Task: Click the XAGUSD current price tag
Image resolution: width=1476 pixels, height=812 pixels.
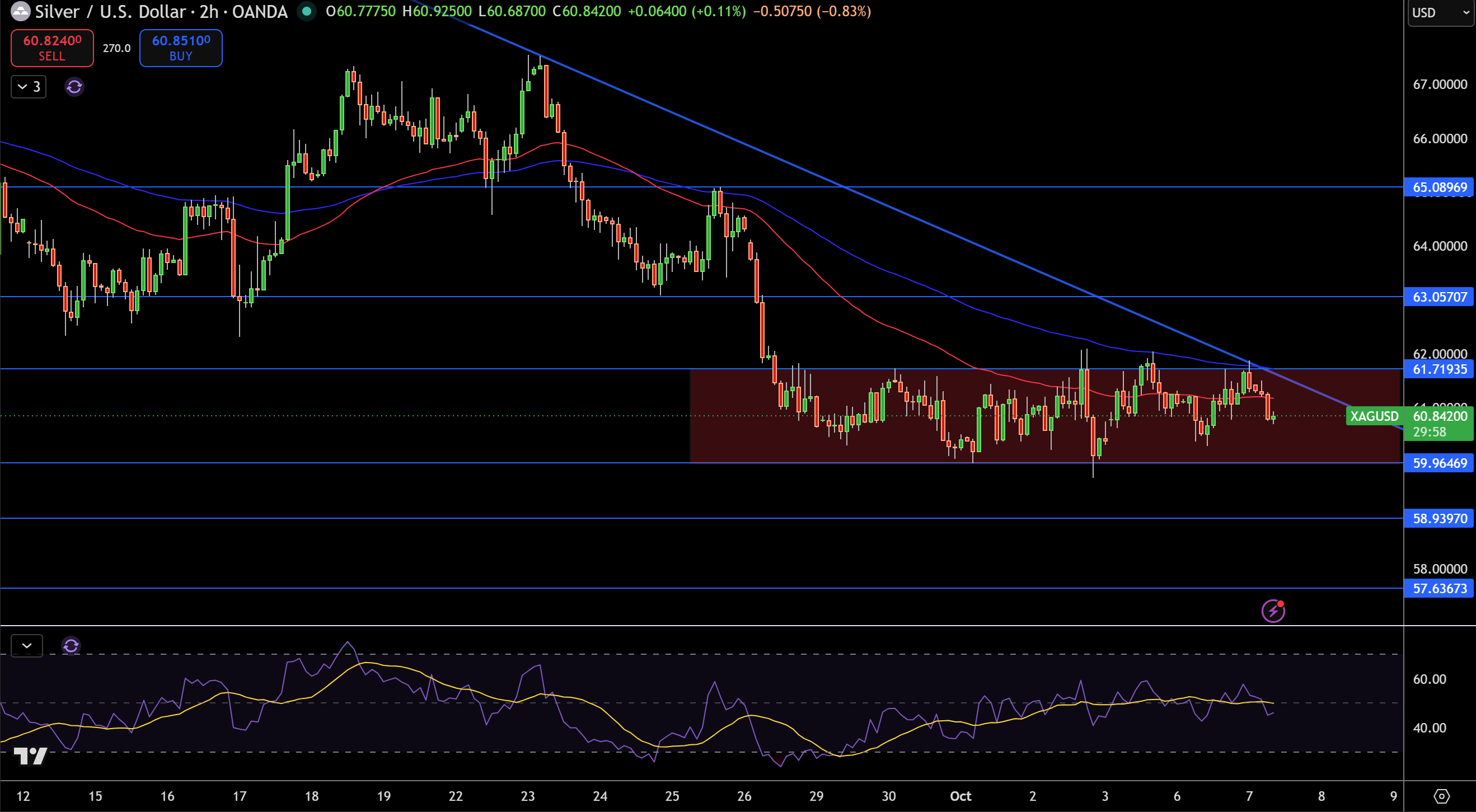Action: [1375, 416]
